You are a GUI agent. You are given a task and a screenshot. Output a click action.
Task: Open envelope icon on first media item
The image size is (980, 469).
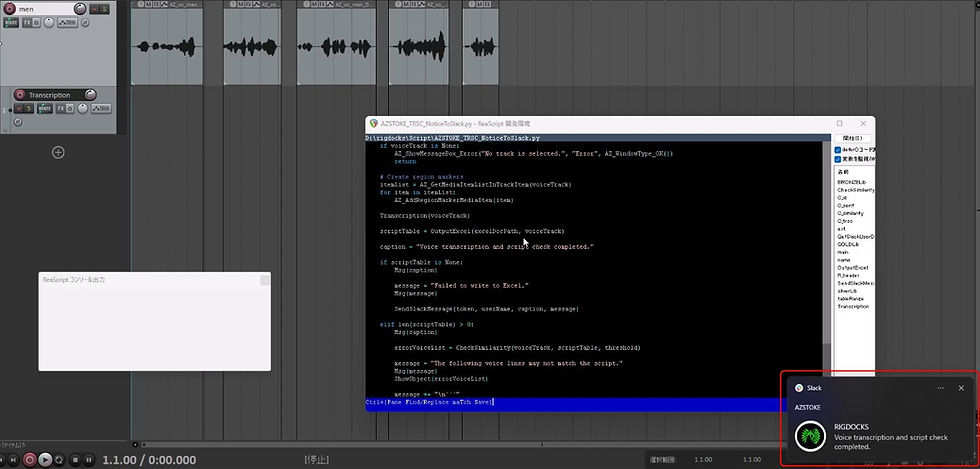tap(164, 4)
